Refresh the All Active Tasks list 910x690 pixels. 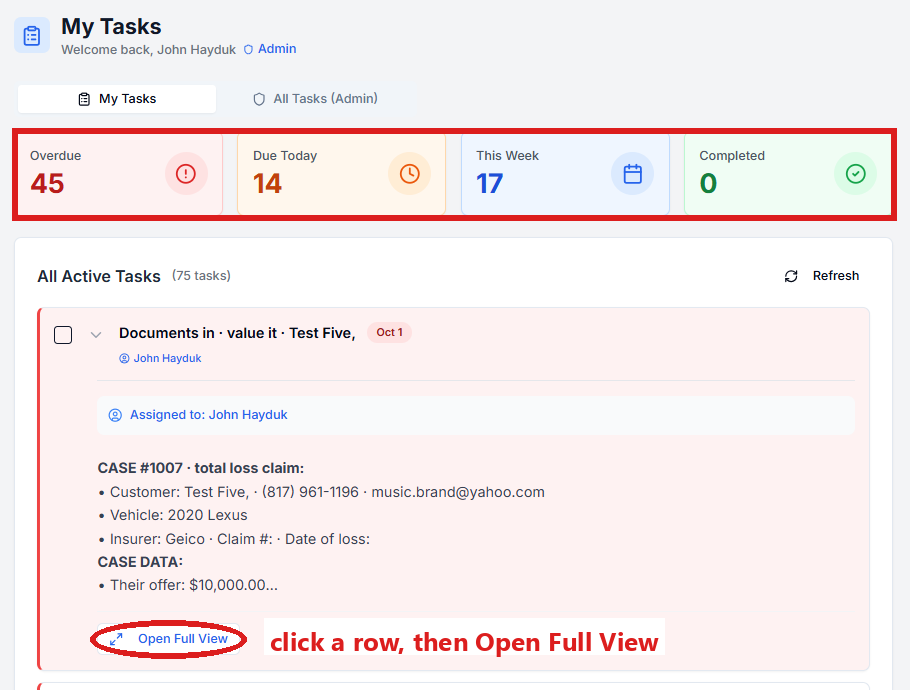click(x=821, y=276)
